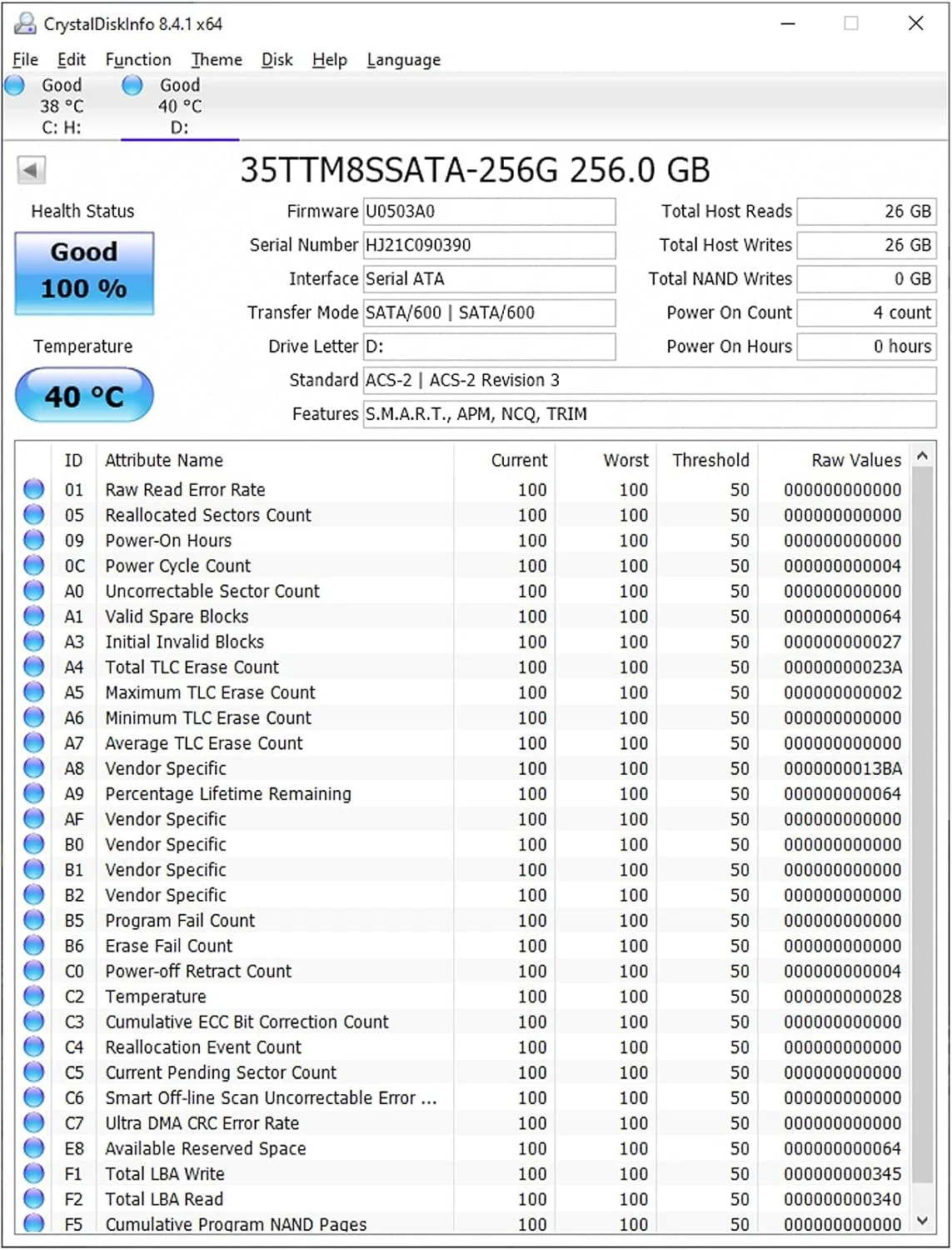Image resolution: width=952 pixels, height=1250 pixels.
Task: Click the blue dot next to Total LBA Write
Action: (33, 1173)
